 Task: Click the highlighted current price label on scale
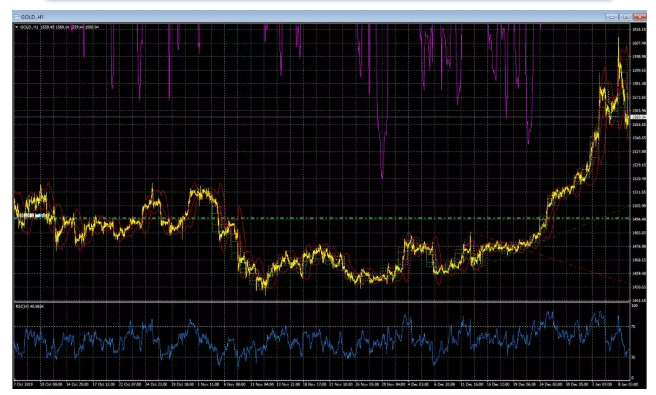pos(638,117)
